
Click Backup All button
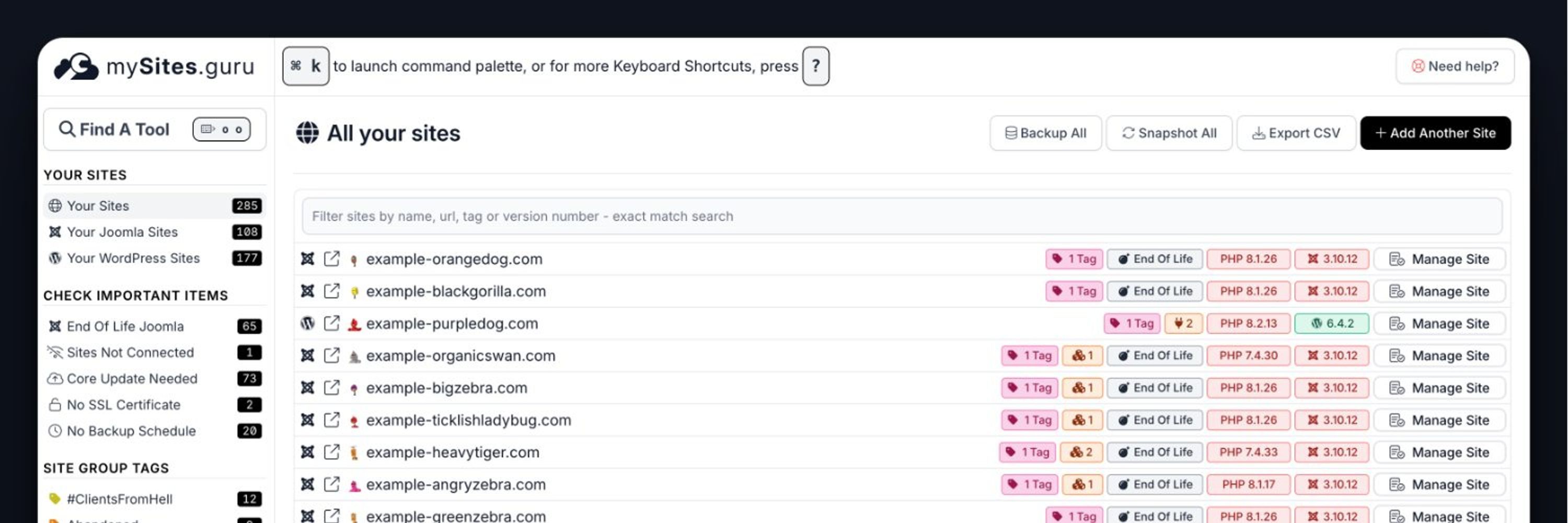pyautogui.click(x=1045, y=133)
